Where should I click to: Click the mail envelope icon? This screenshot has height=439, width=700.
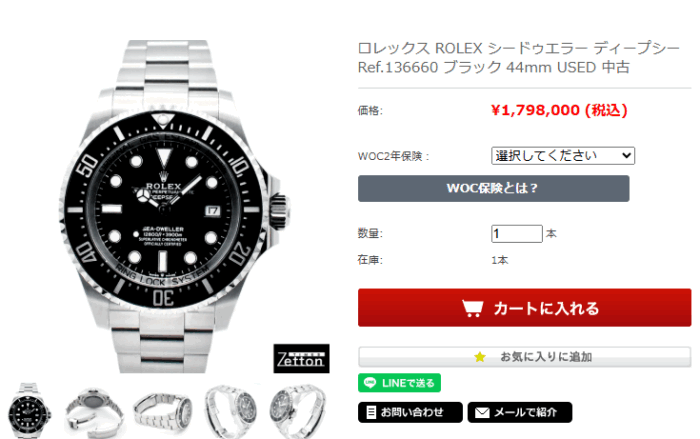(482, 412)
